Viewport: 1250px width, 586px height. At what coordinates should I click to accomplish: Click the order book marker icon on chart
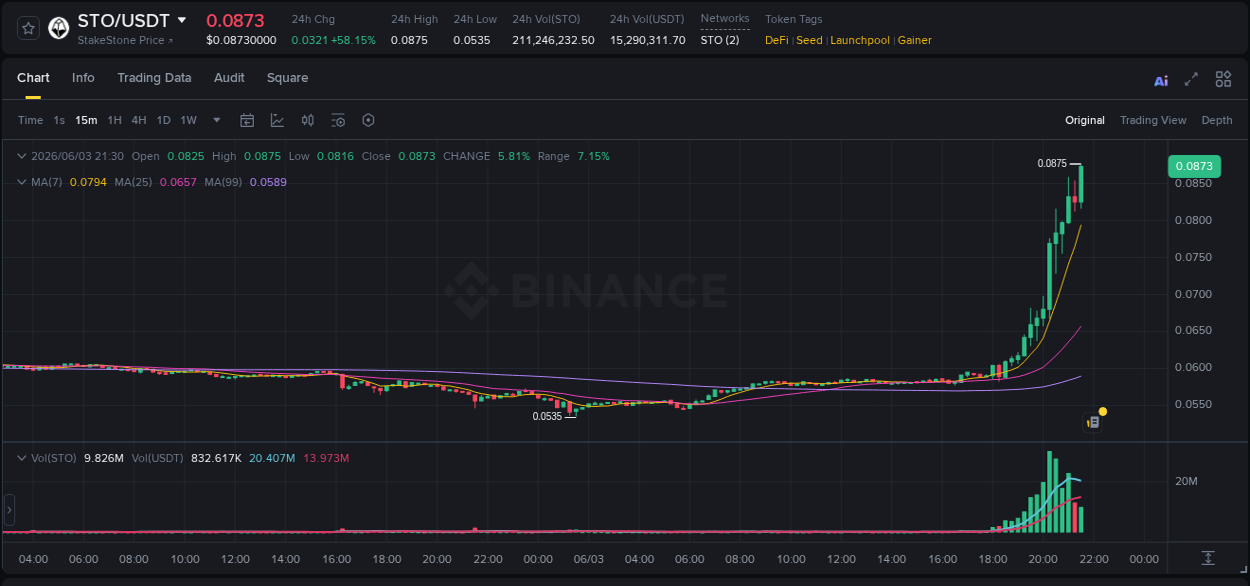[x=1093, y=422]
